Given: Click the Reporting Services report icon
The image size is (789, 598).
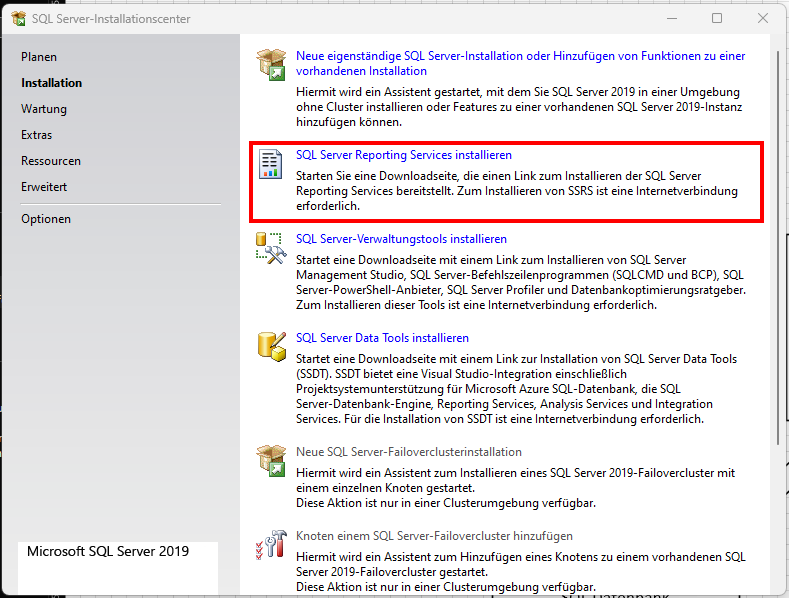Looking at the screenshot, I should [x=270, y=164].
